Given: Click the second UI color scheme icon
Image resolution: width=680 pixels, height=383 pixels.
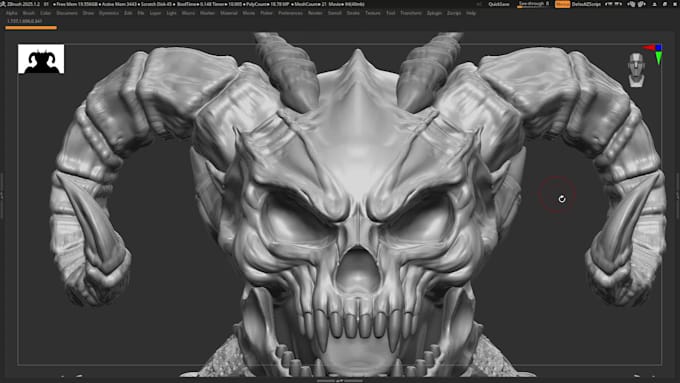Looking at the screenshot, I should (x=641, y=4).
